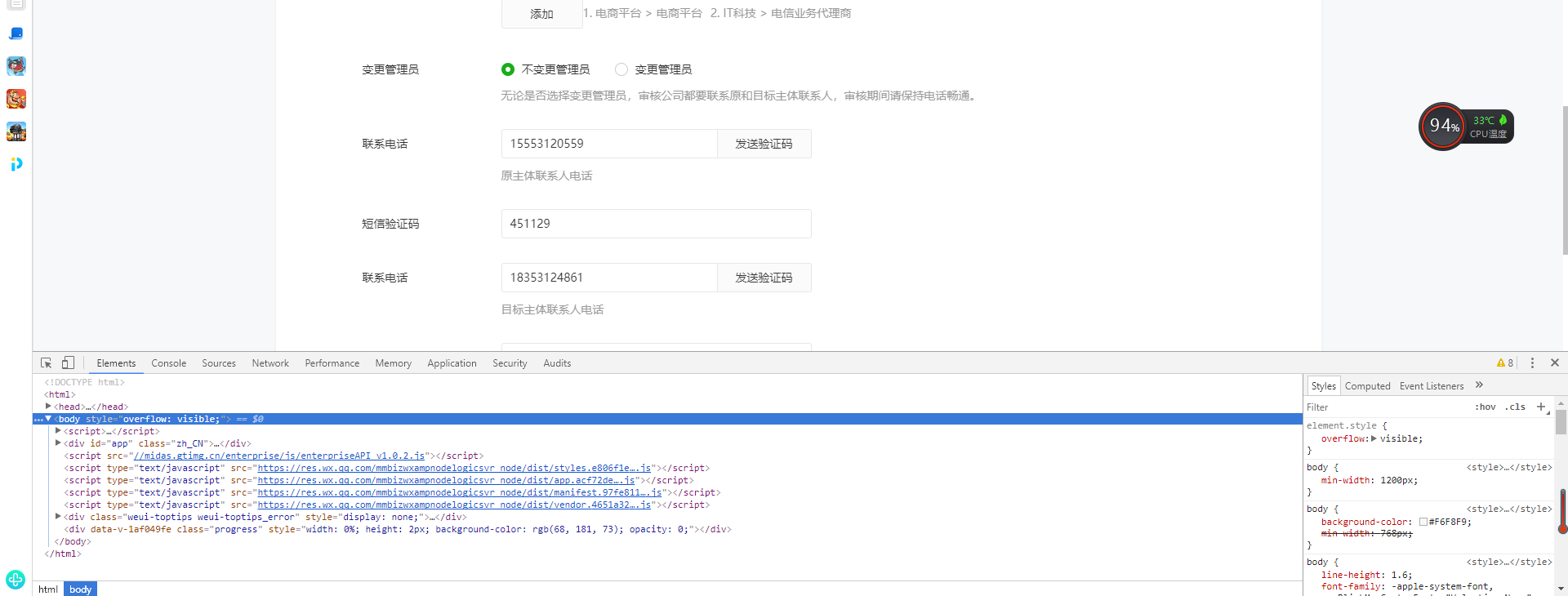This screenshot has height=596, width=1568.
Task: Expand the first script node under body
Action: 58,430
